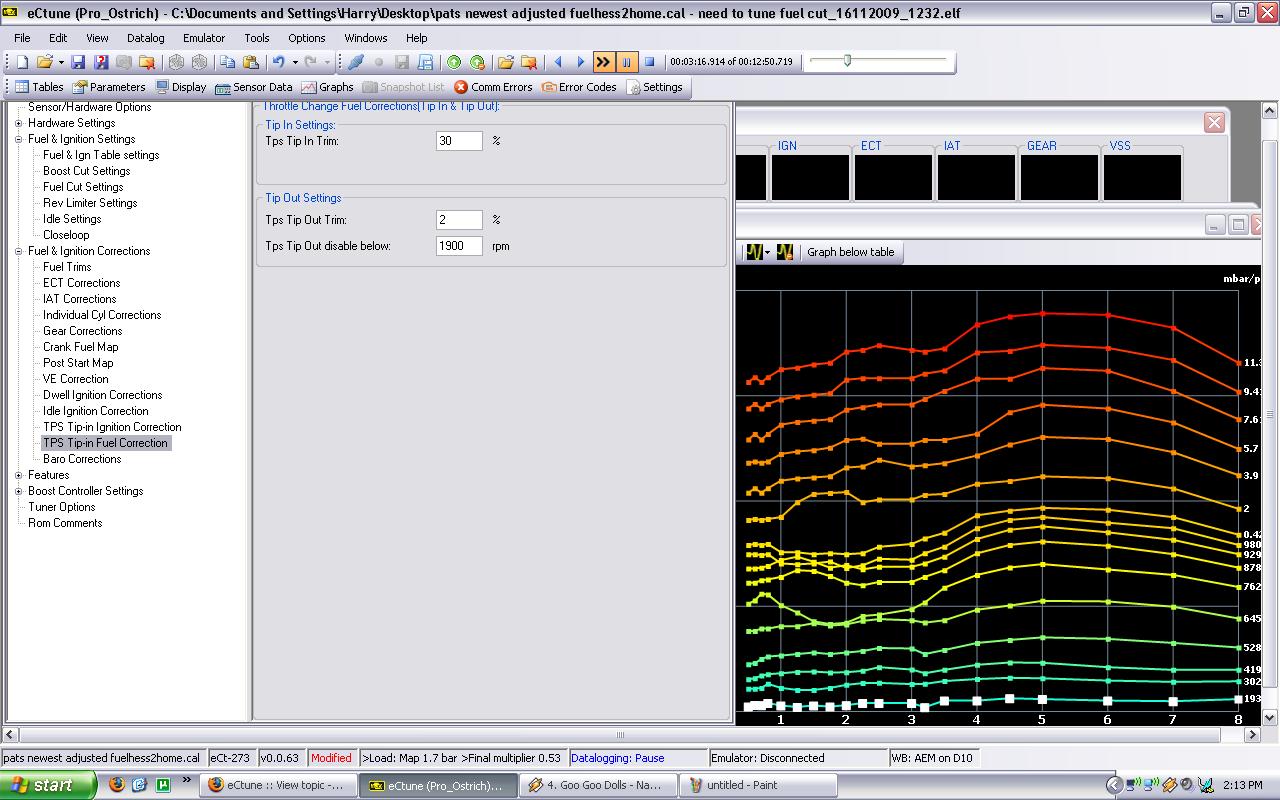Open the Display view
Viewport: 1280px width, 800px height.
coord(181,87)
